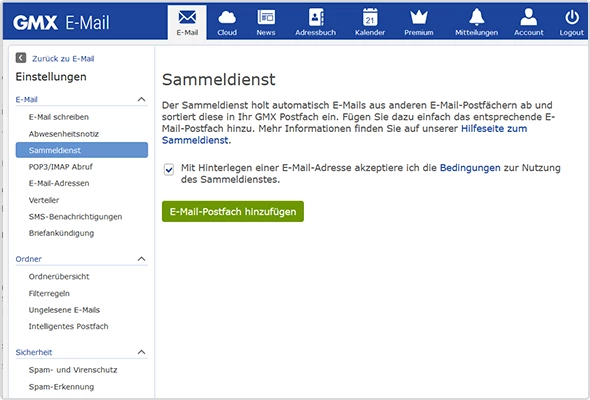The height and width of the screenshot is (400, 590).
Task: Open Spam- und Virenschutz settings
Action: tap(73, 370)
